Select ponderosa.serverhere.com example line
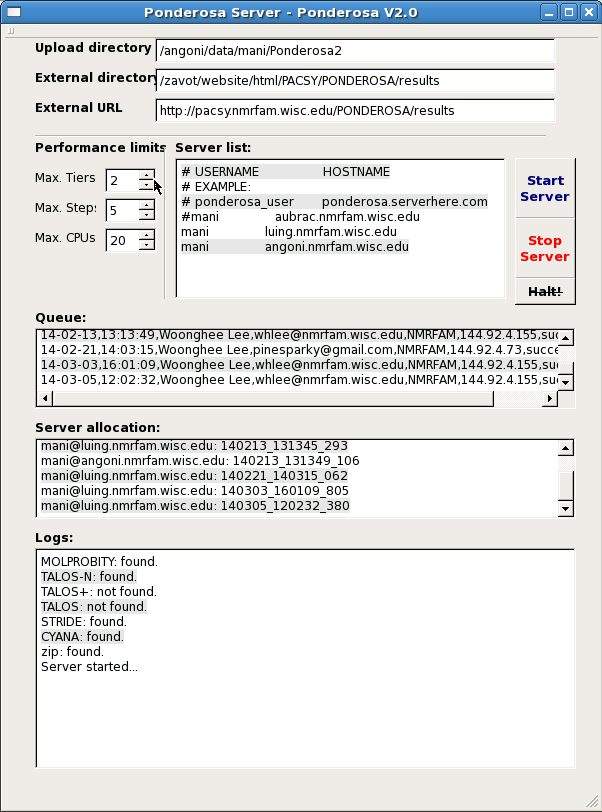 click(x=334, y=202)
